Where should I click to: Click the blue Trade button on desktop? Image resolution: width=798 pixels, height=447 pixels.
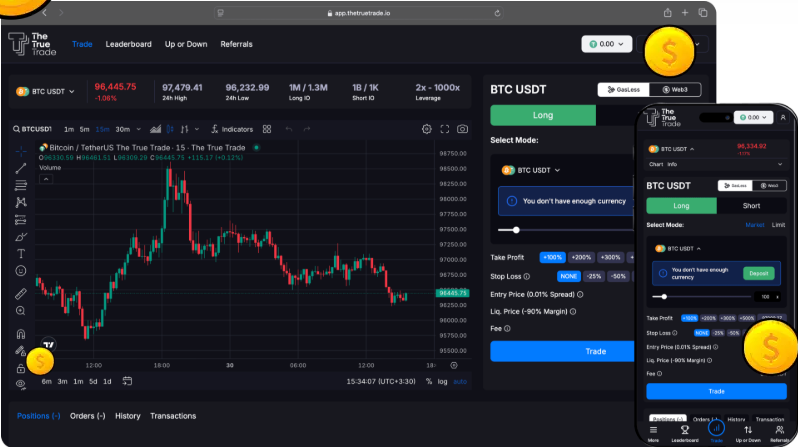click(x=595, y=351)
